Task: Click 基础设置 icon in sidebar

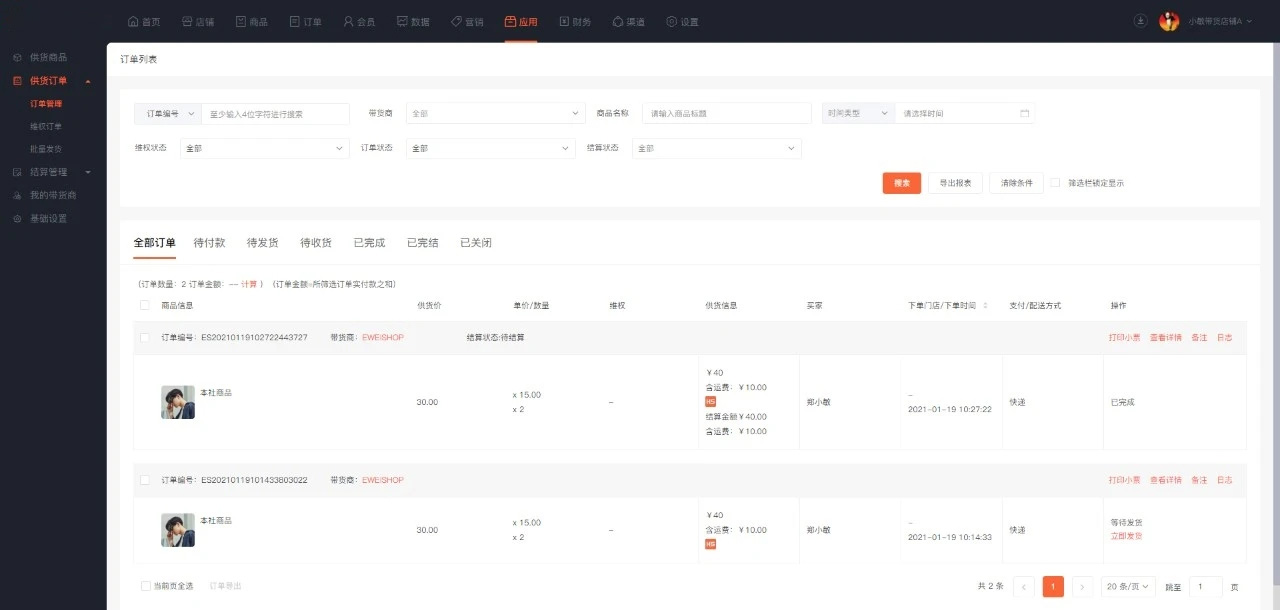Action: [17, 219]
